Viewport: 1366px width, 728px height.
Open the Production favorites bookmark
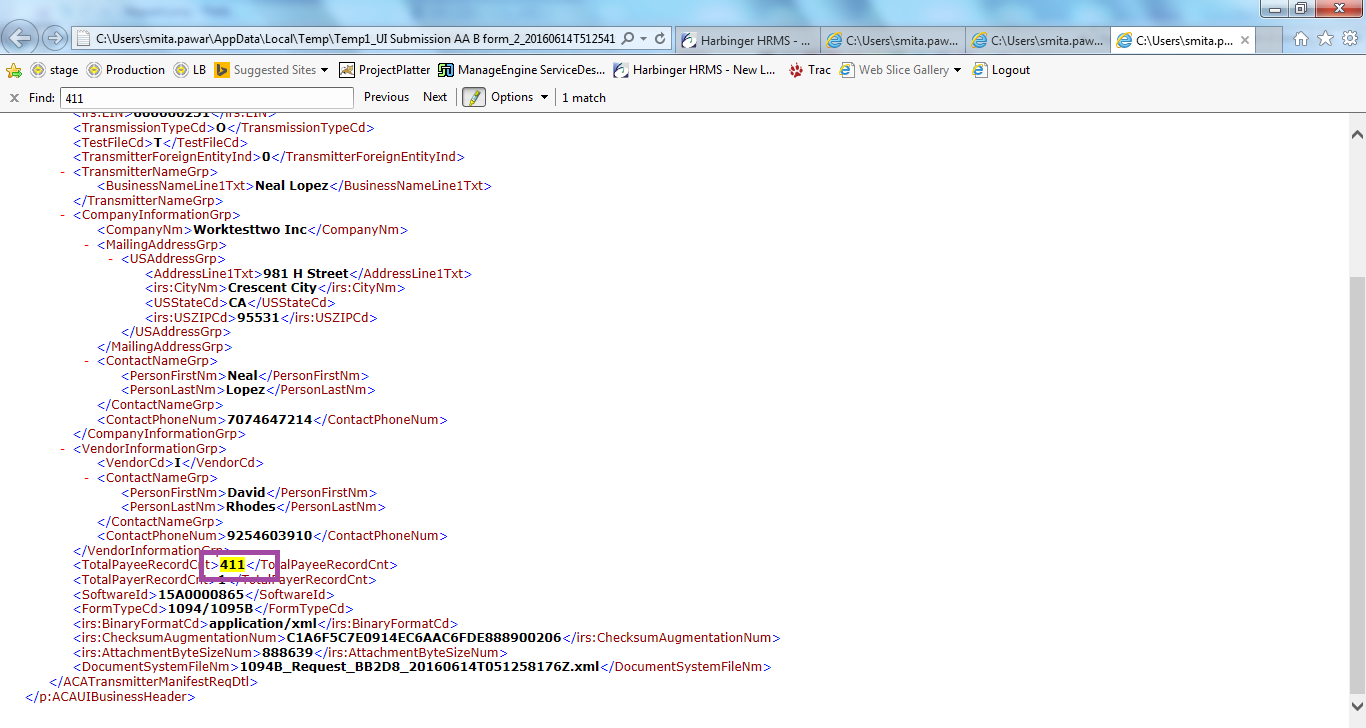pyautogui.click(x=125, y=70)
